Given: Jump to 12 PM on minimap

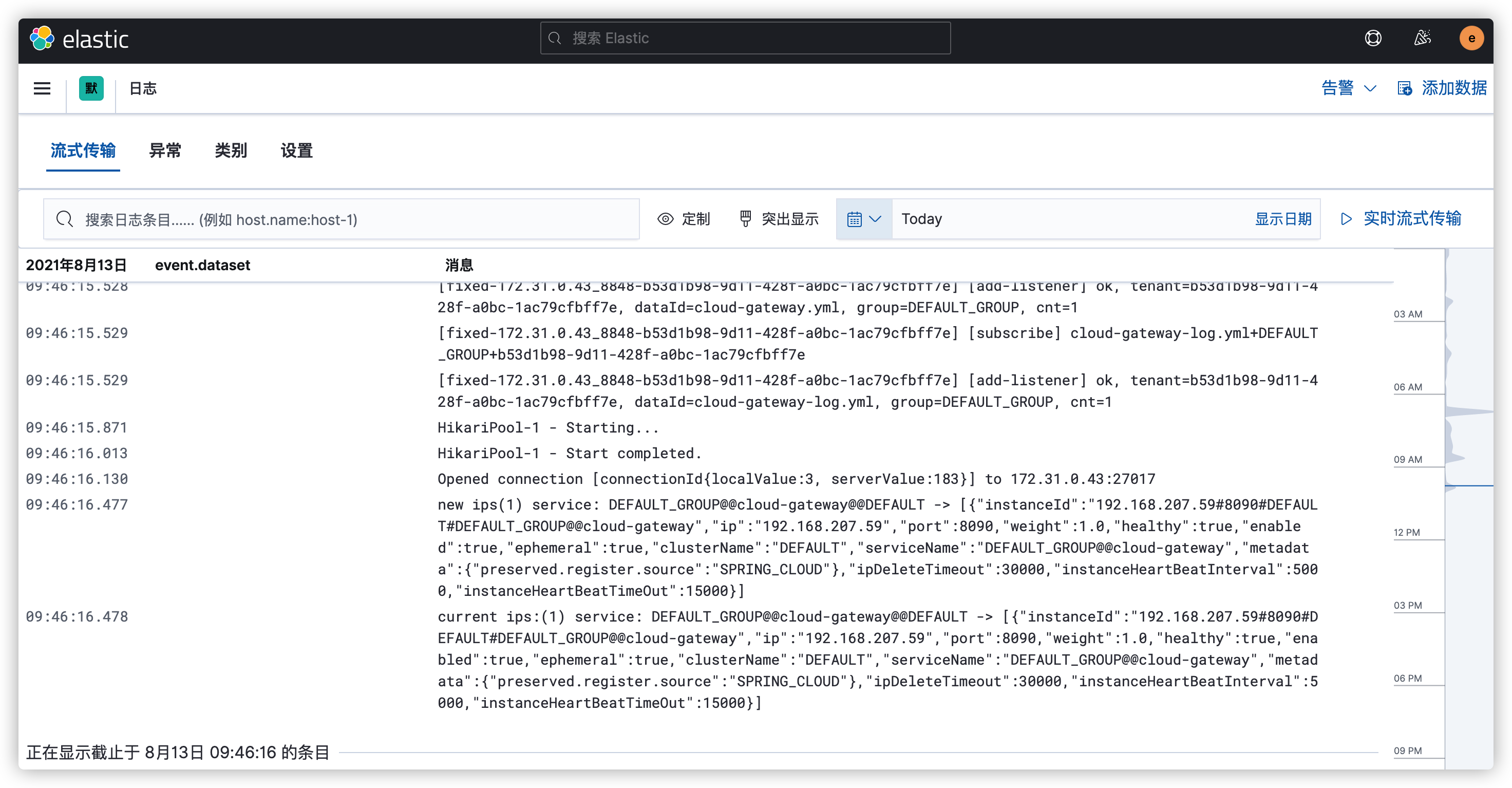Looking at the screenshot, I should click(x=1406, y=533).
